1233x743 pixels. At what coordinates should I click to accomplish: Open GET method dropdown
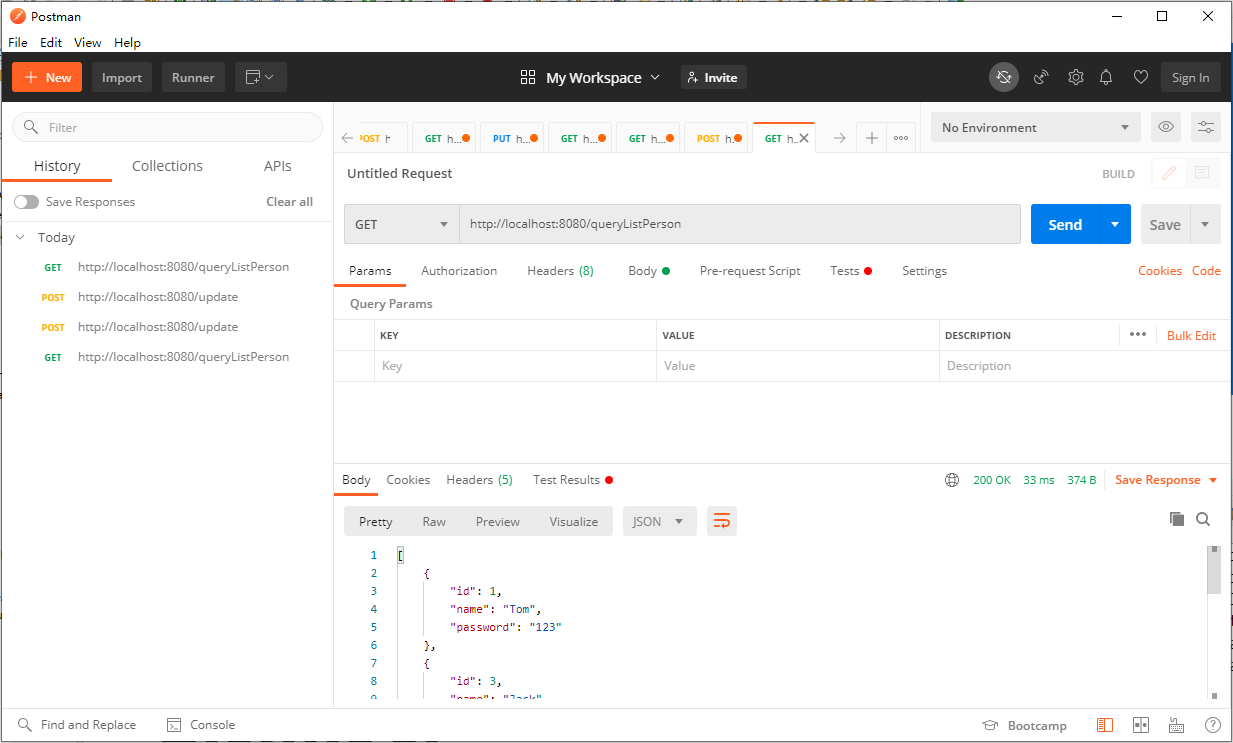click(401, 224)
